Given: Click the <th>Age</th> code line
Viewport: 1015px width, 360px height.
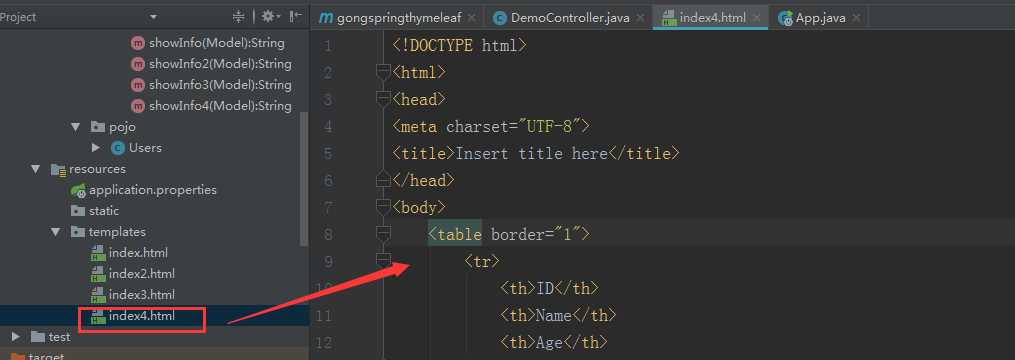Looking at the screenshot, I should click(553, 342).
